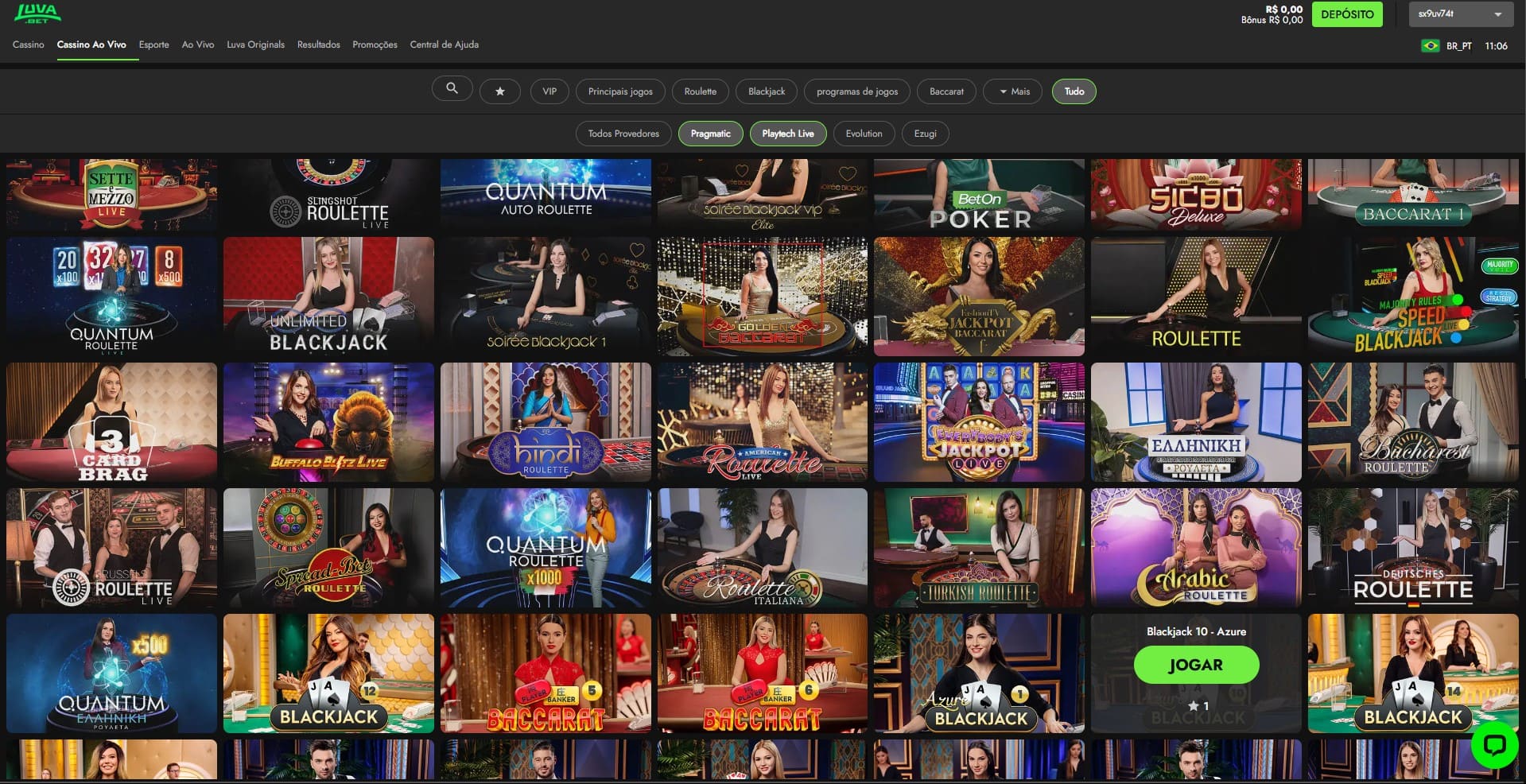This screenshot has height=784, width=1526.
Task: Open the Central de Ajuda link
Action: pos(444,45)
